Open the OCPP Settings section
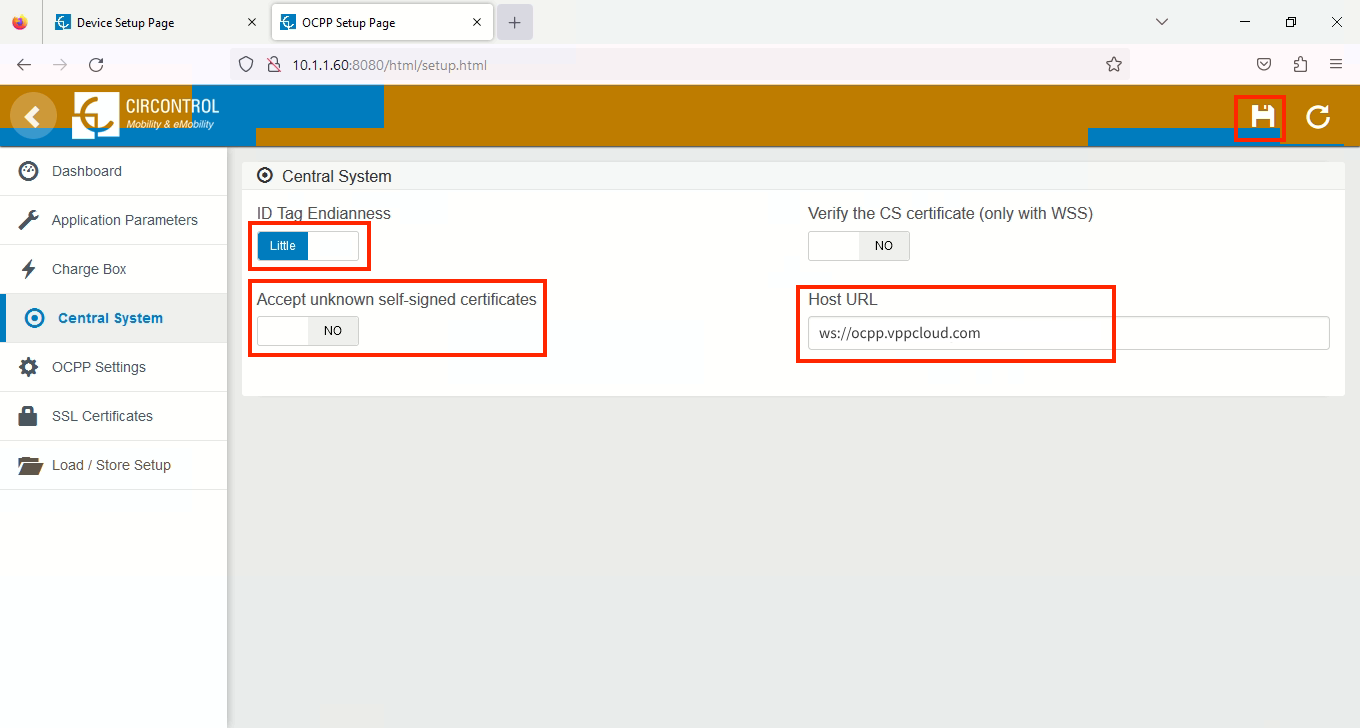1360x728 pixels. coord(98,367)
